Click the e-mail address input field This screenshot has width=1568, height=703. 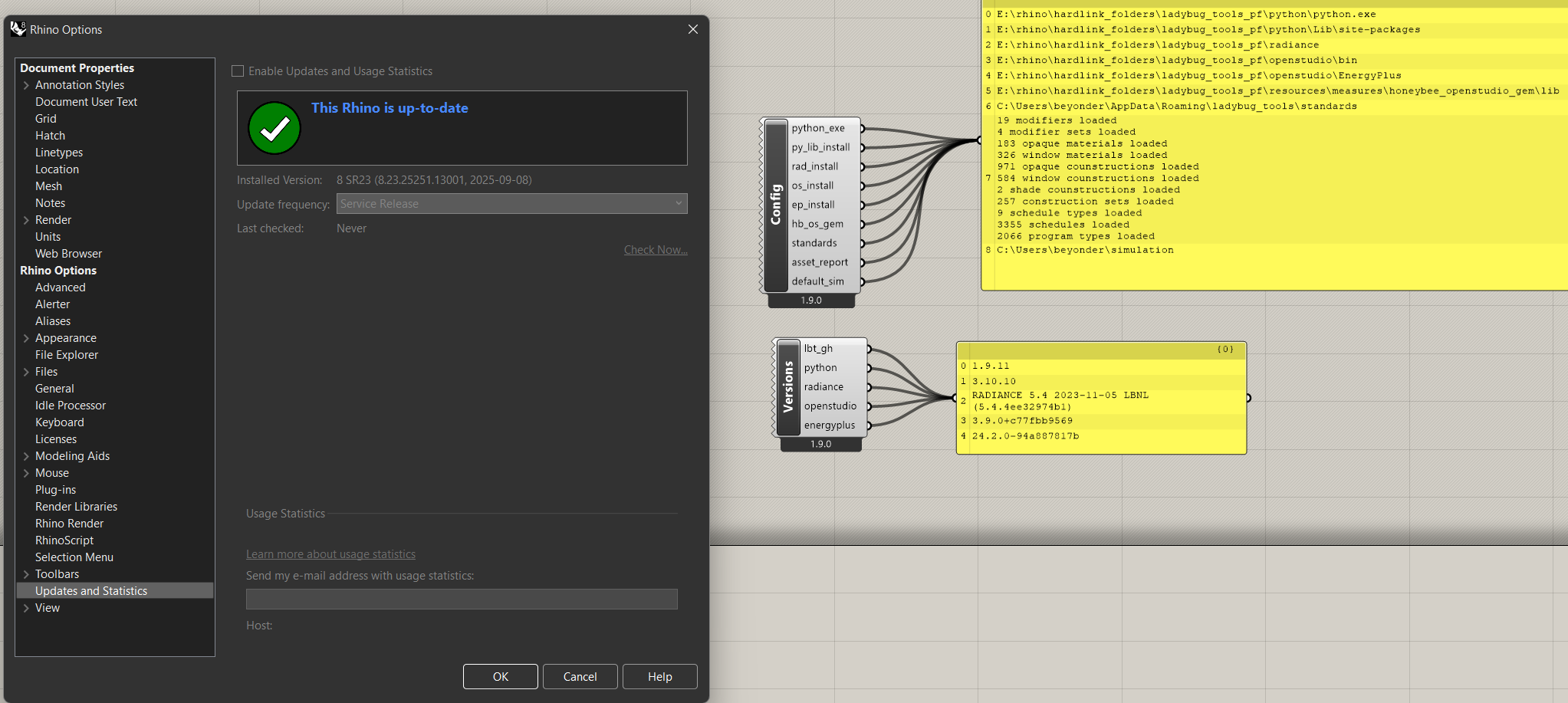tap(462, 600)
